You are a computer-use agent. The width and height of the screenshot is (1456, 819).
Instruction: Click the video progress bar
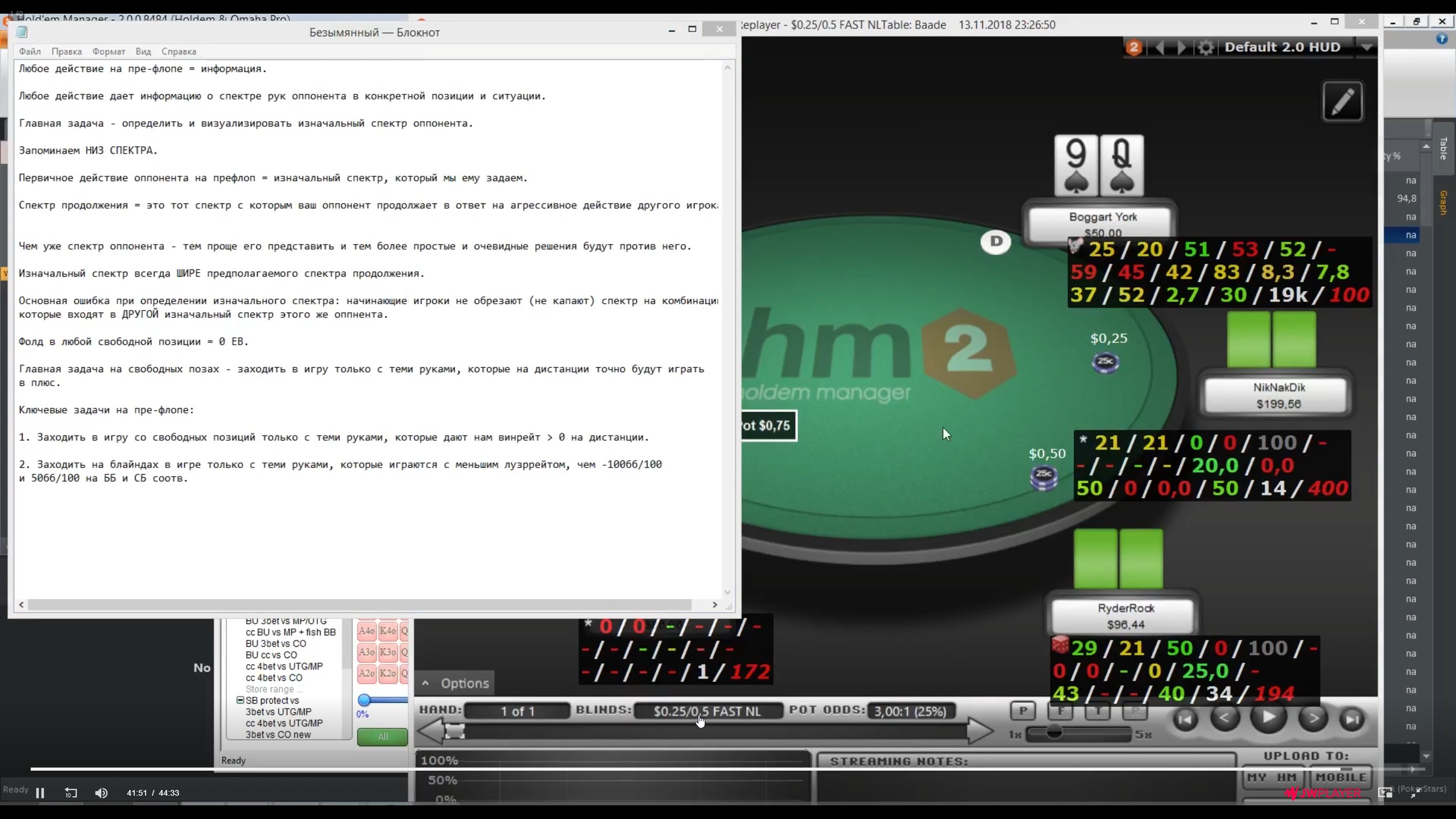[x=728, y=769]
